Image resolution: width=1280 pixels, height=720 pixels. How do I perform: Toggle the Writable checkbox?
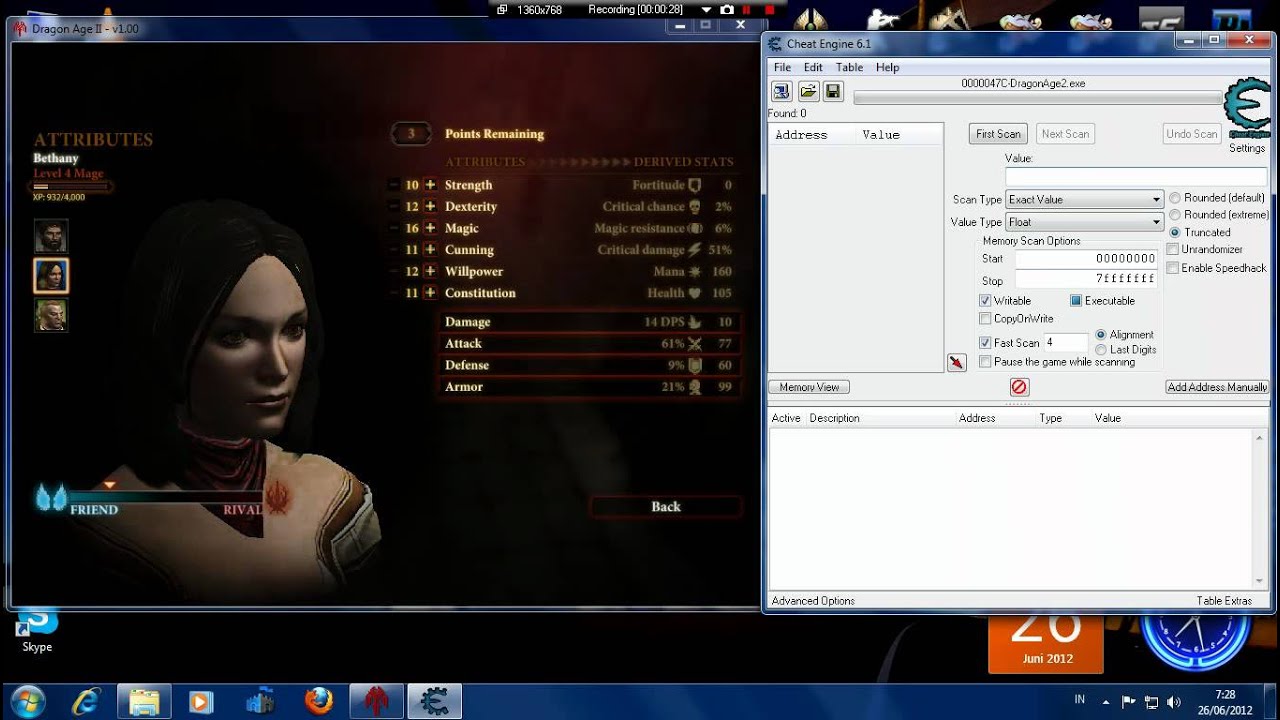986,300
